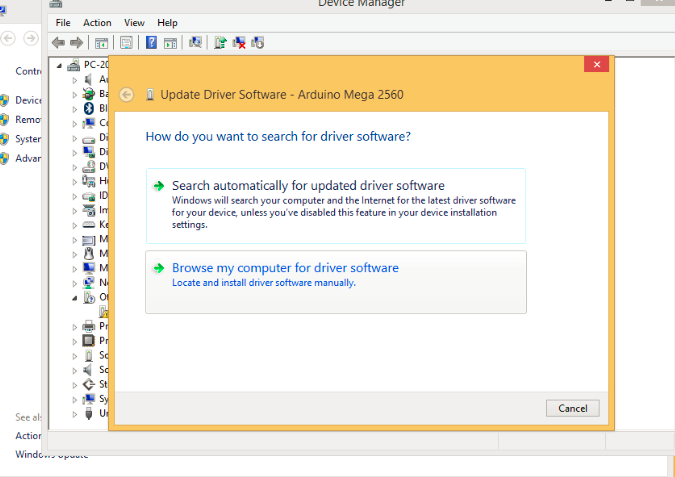This screenshot has width=675, height=477.
Task: Collapse the Other devices node arrow
Action: (x=75, y=298)
